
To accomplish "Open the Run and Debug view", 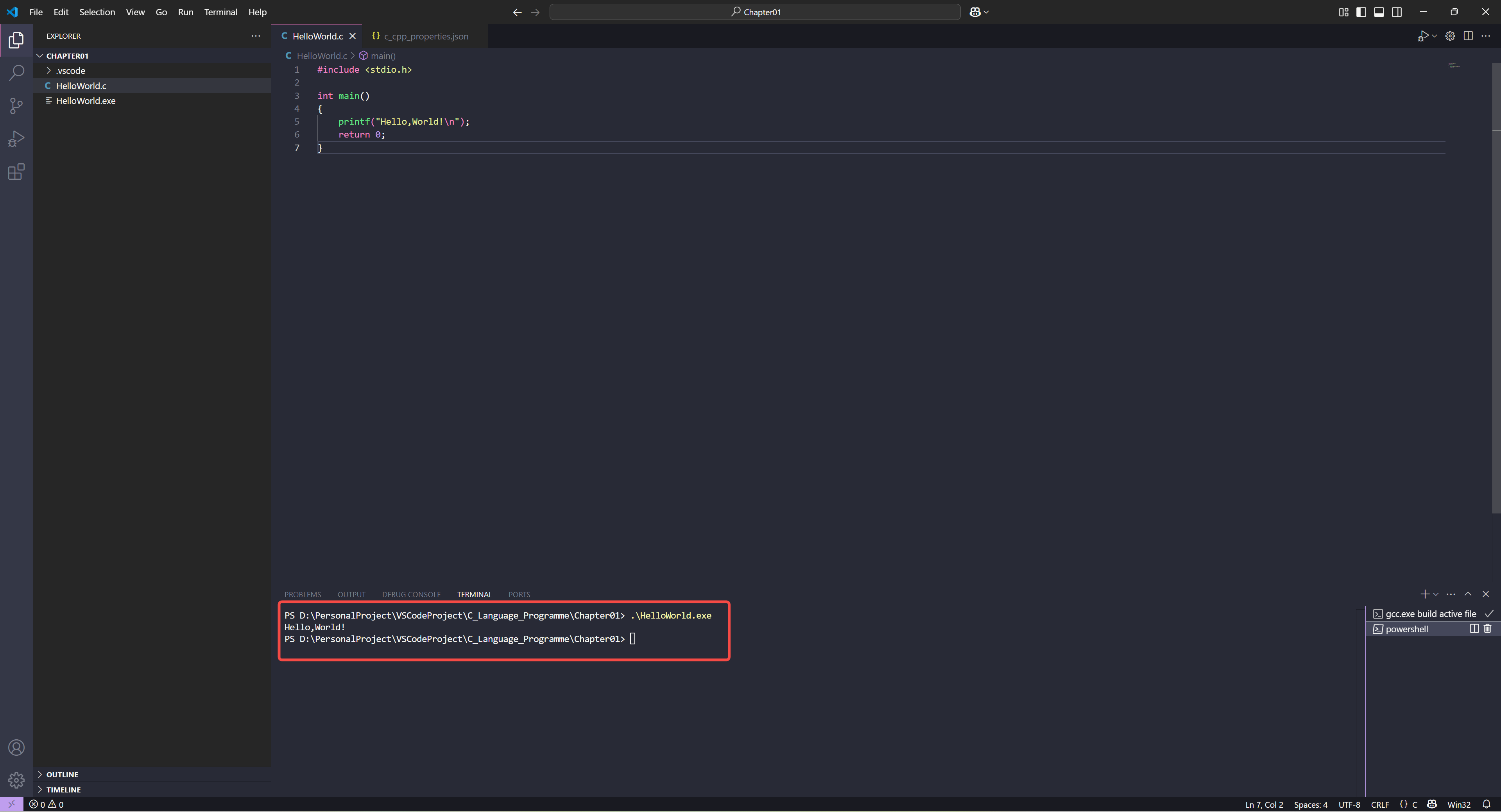I will pyautogui.click(x=16, y=139).
